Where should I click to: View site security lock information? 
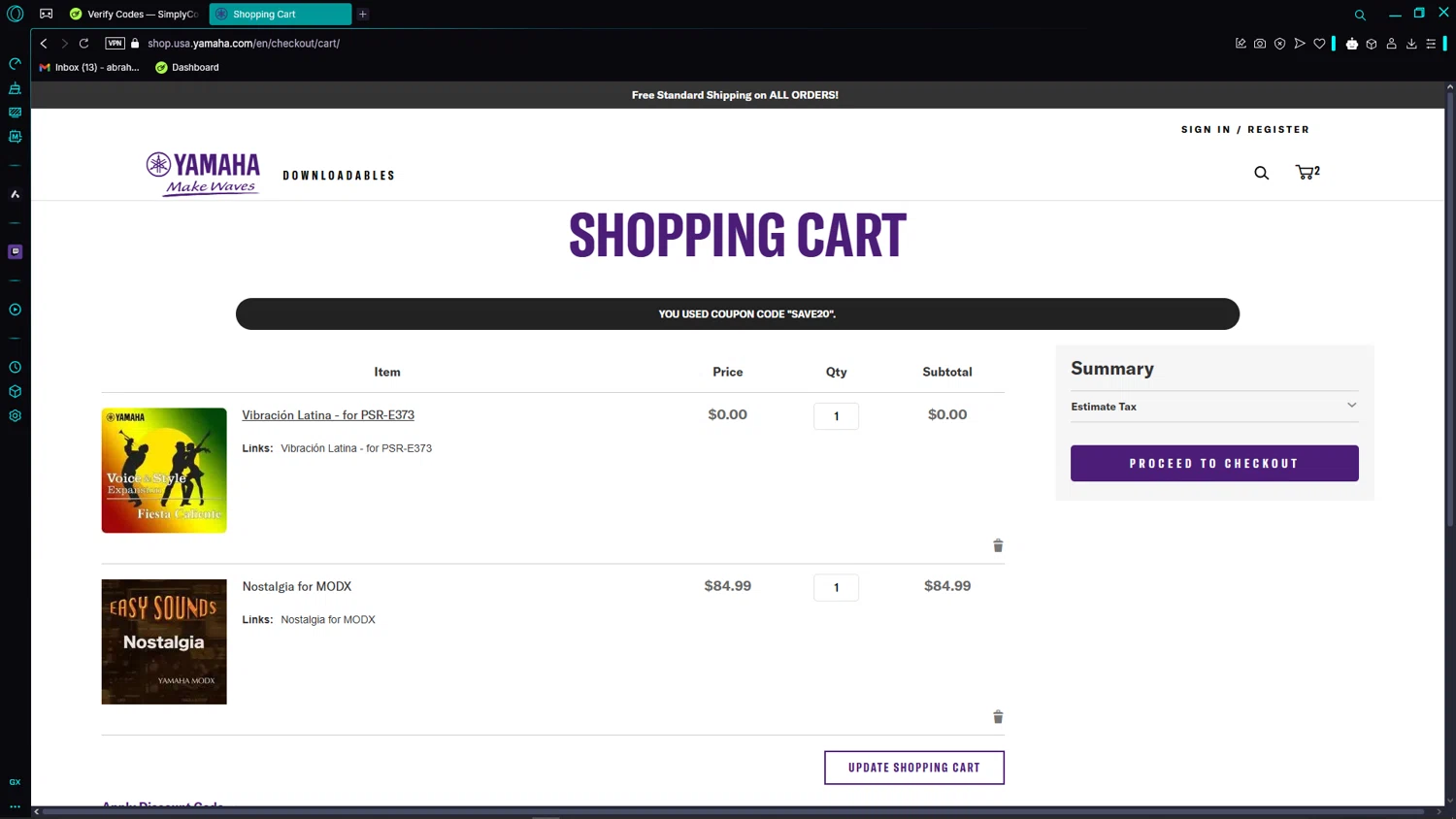(135, 43)
